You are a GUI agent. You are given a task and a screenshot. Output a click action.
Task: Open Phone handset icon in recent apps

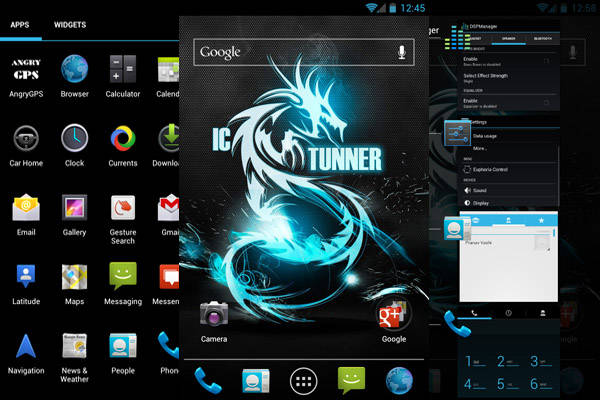(457, 324)
